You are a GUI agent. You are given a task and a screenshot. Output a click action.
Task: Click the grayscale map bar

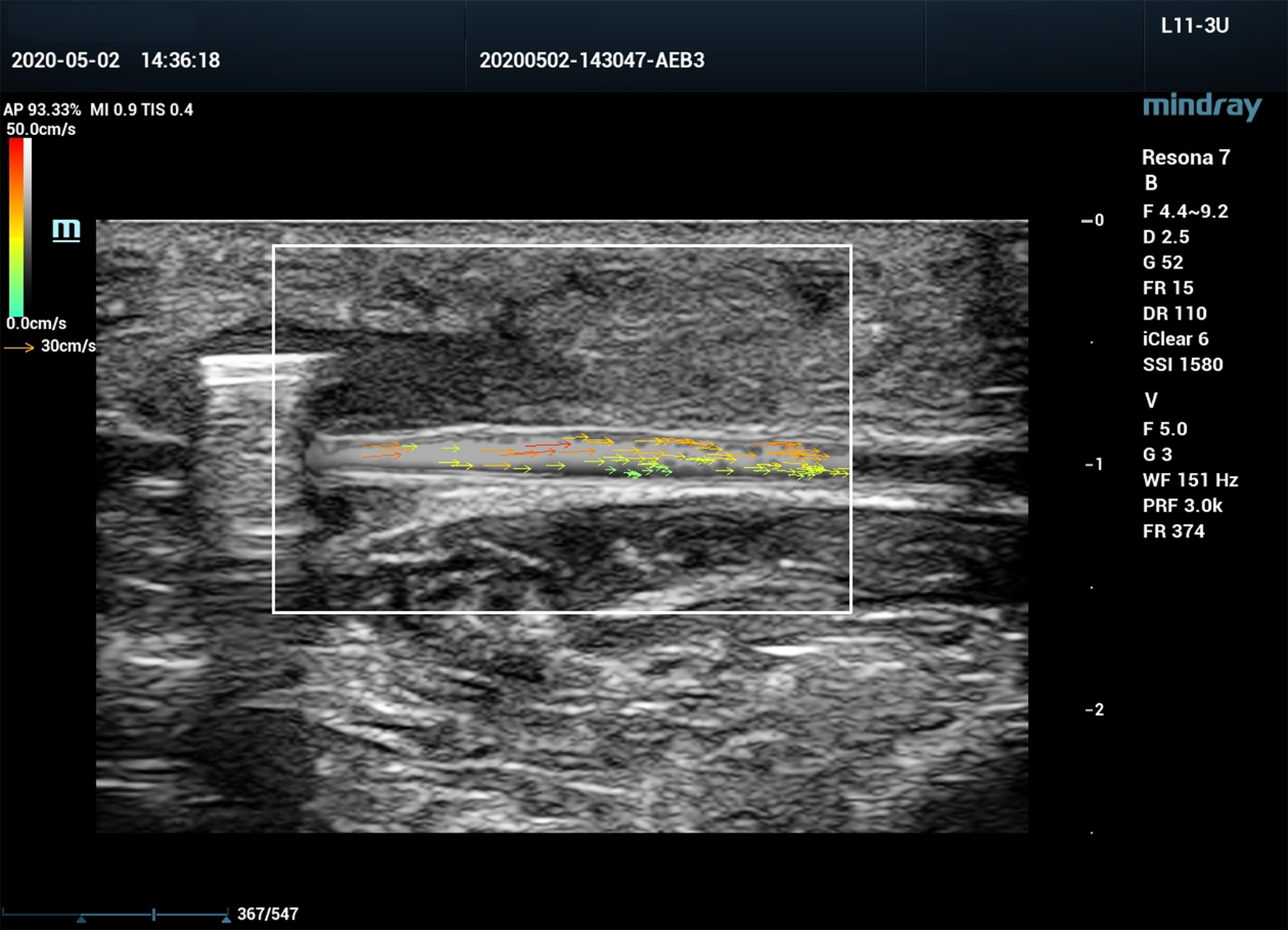tap(28, 227)
